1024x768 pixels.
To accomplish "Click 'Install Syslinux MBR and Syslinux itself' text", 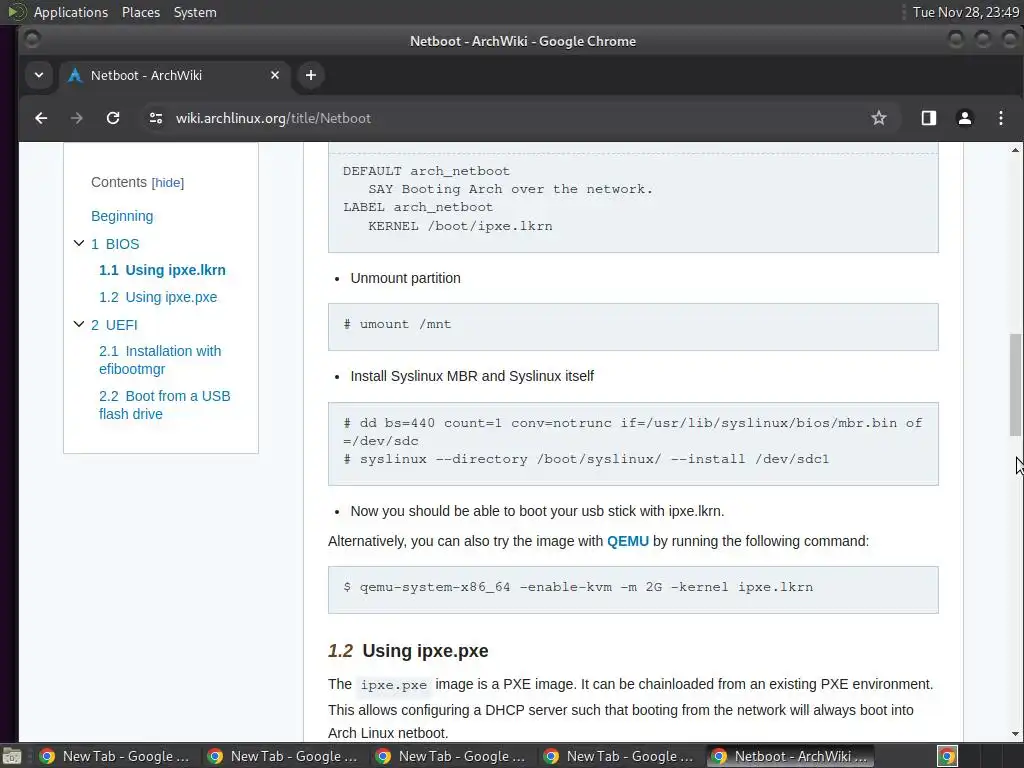I will pyautogui.click(x=472, y=376).
